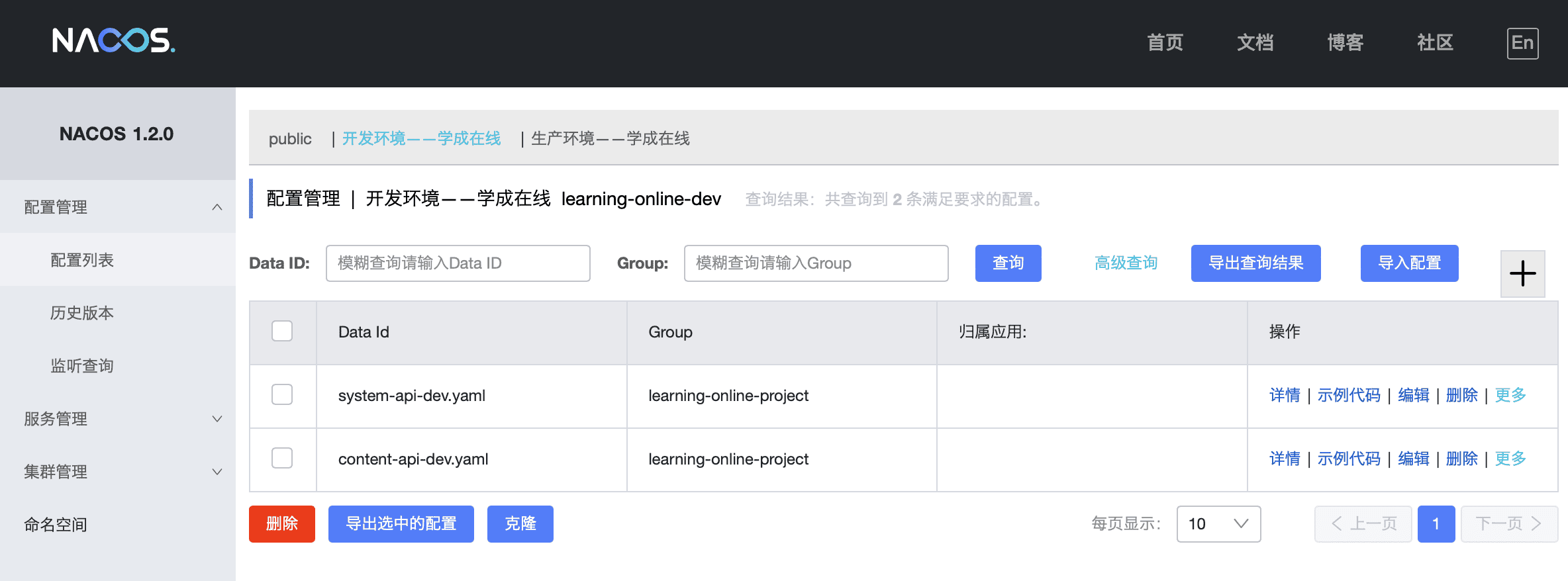The height and width of the screenshot is (581, 1568).
Task: Switch to the public namespace tab
Action: [x=290, y=139]
